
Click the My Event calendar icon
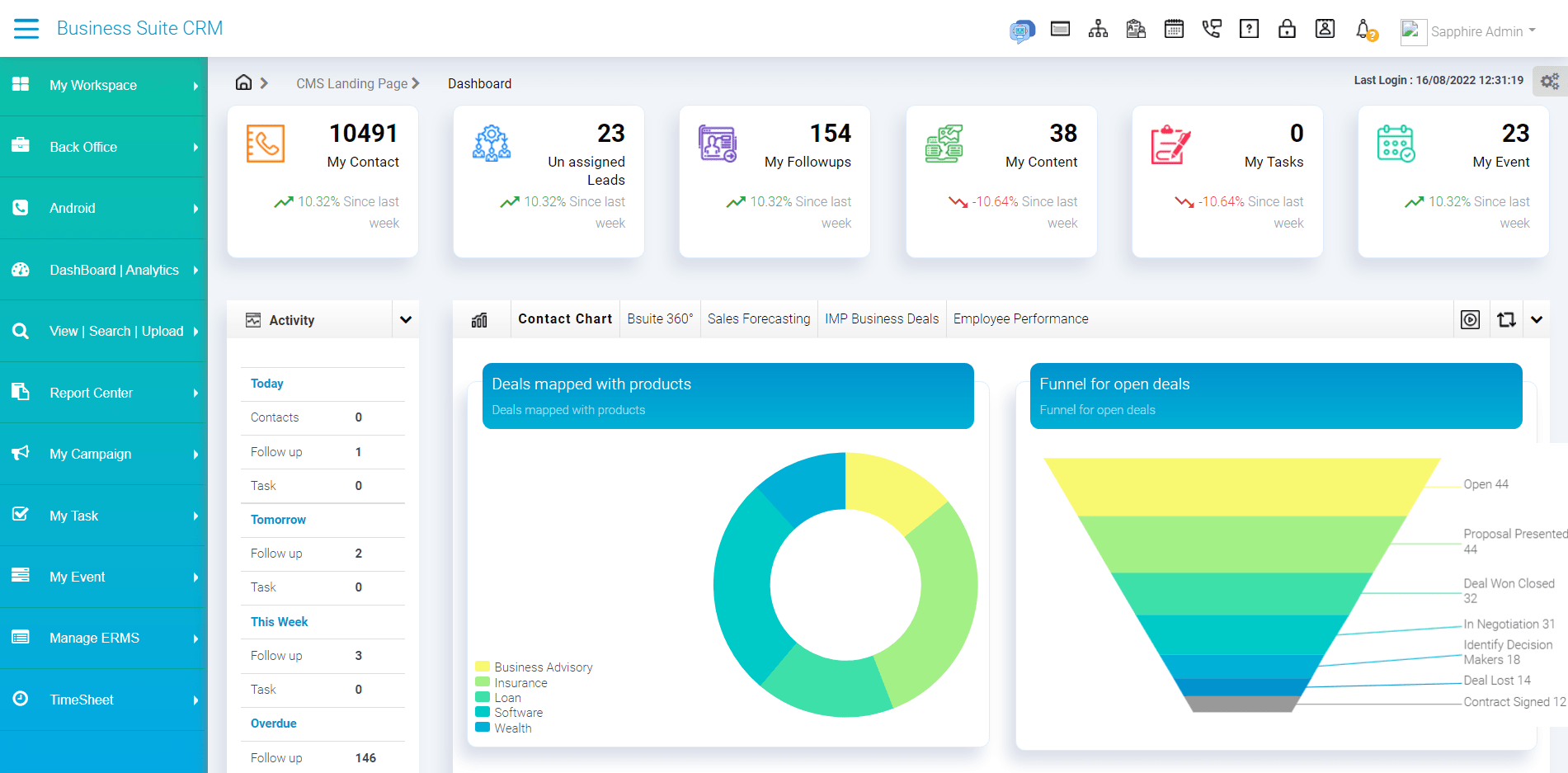point(1396,144)
